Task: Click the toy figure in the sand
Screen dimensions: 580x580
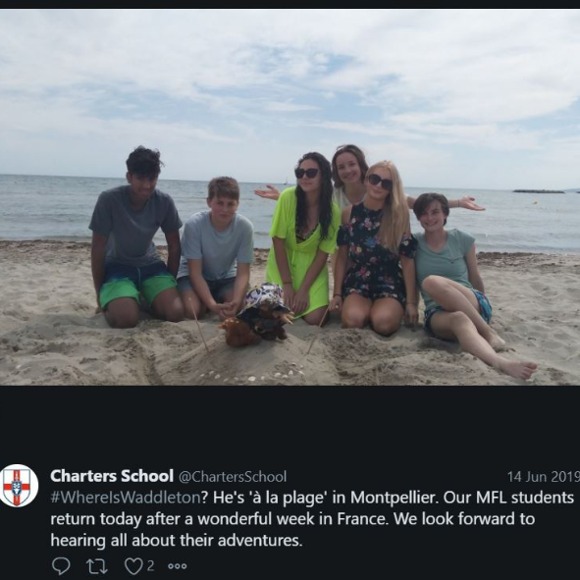Action: tap(258, 316)
